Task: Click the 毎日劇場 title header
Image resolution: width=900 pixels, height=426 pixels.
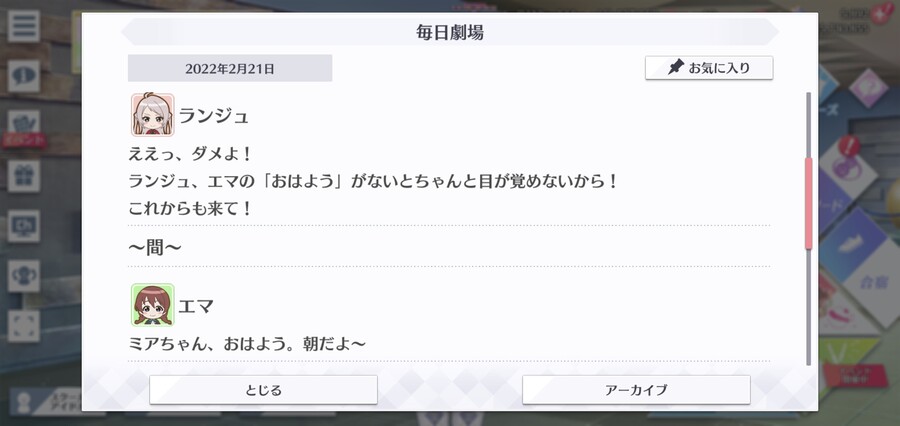Action: point(450,32)
